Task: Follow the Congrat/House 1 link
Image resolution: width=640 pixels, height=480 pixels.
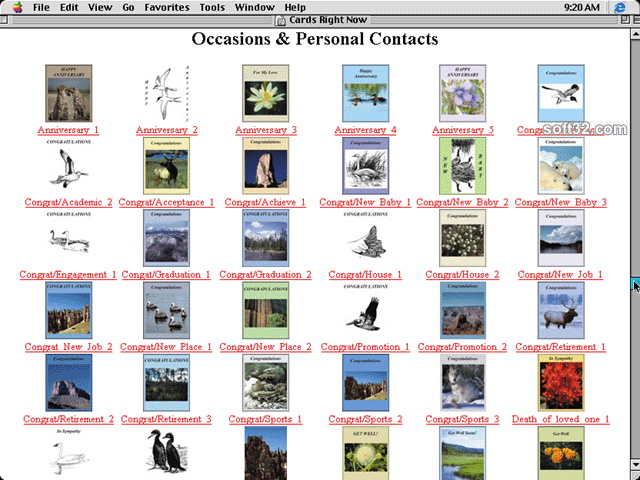Action: 365,275
